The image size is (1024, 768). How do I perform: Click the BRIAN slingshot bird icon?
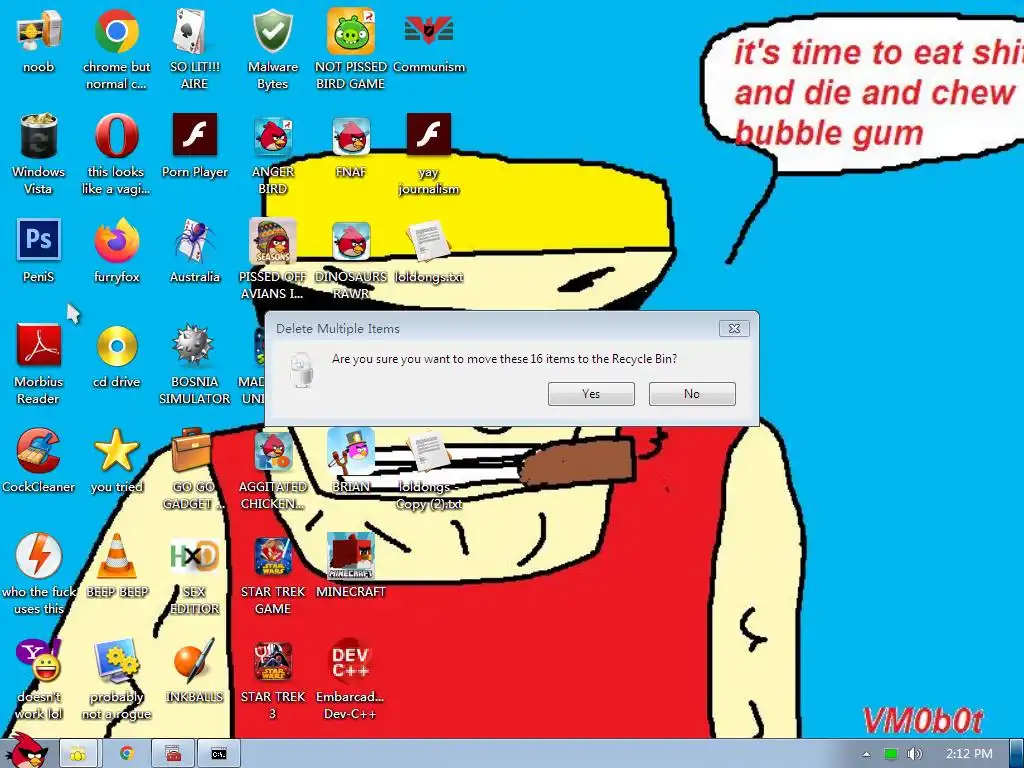click(x=351, y=451)
